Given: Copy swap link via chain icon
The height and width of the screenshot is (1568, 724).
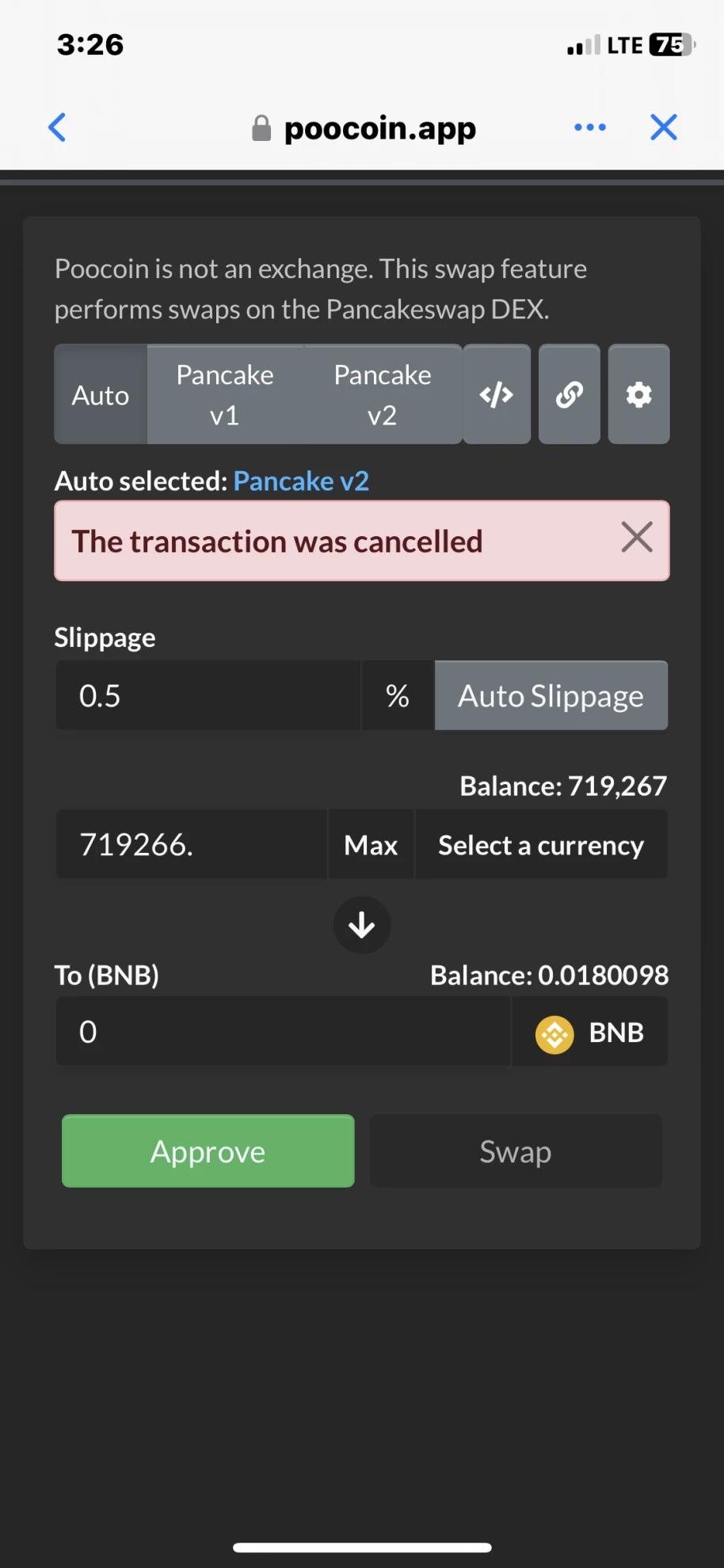Looking at the screenshot, I should point(570,394).
